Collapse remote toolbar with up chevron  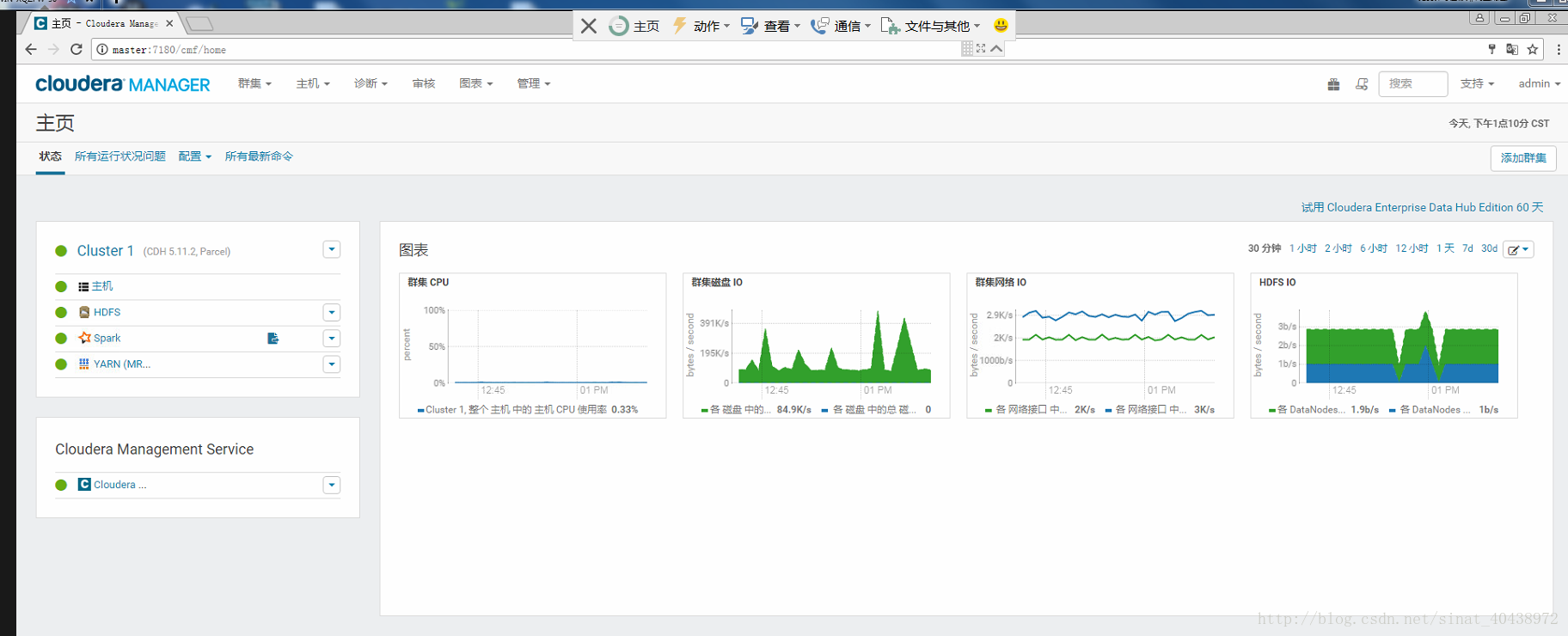point(996,49)
